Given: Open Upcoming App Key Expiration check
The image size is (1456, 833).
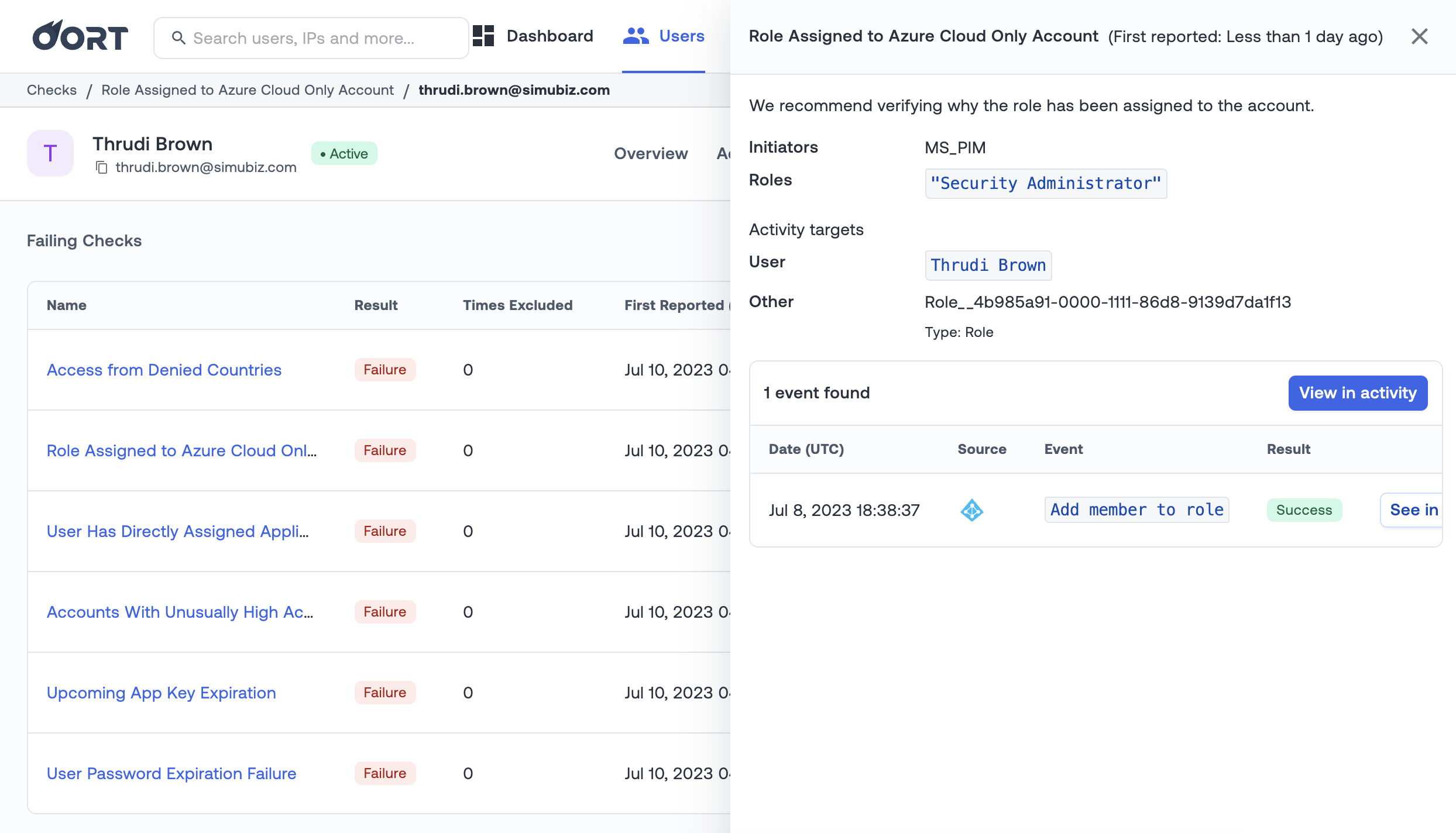Looking at the screenshot, I should [161, 693].
